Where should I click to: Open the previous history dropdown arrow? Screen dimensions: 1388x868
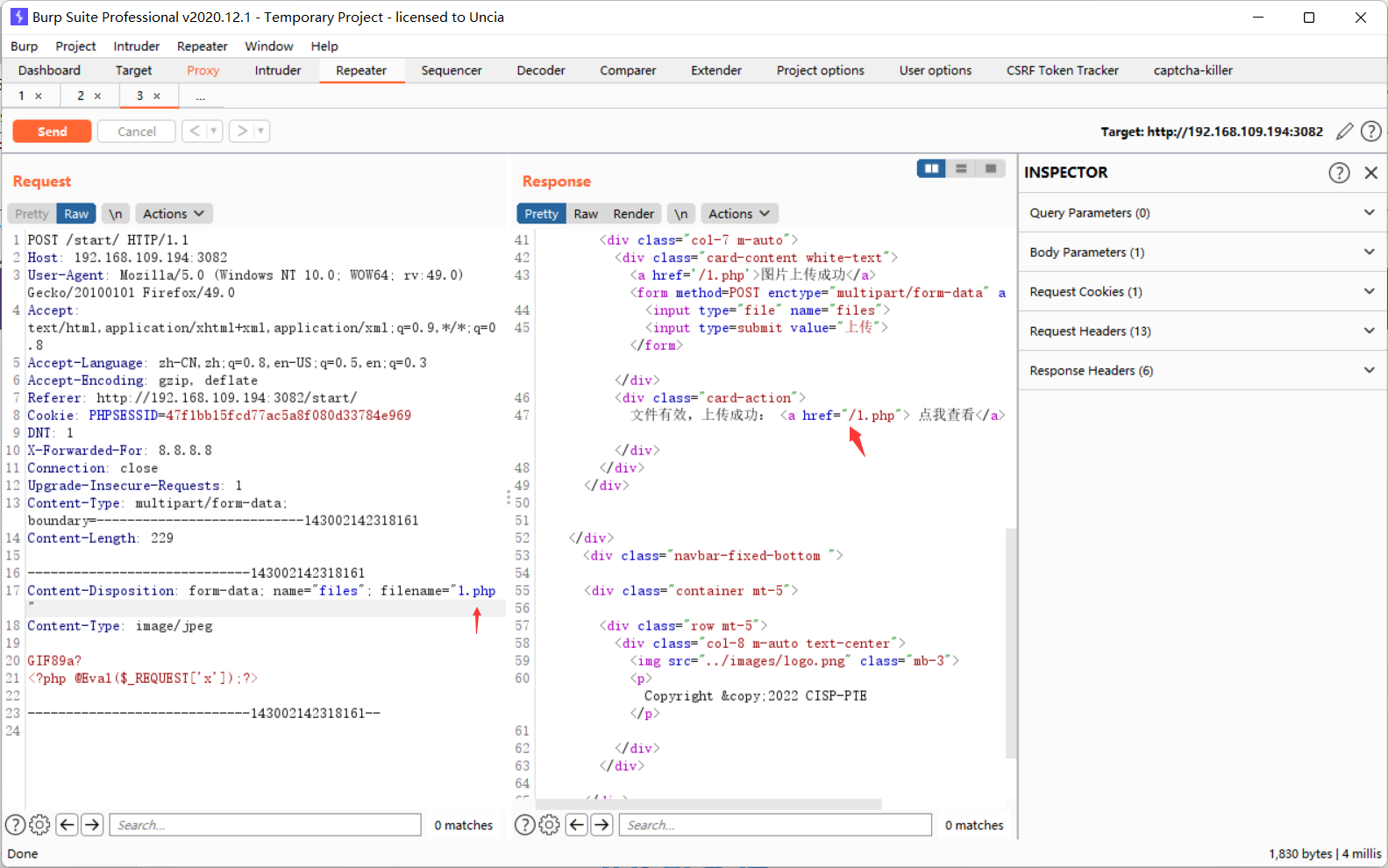pyautogui.click(x=214, y=131)
